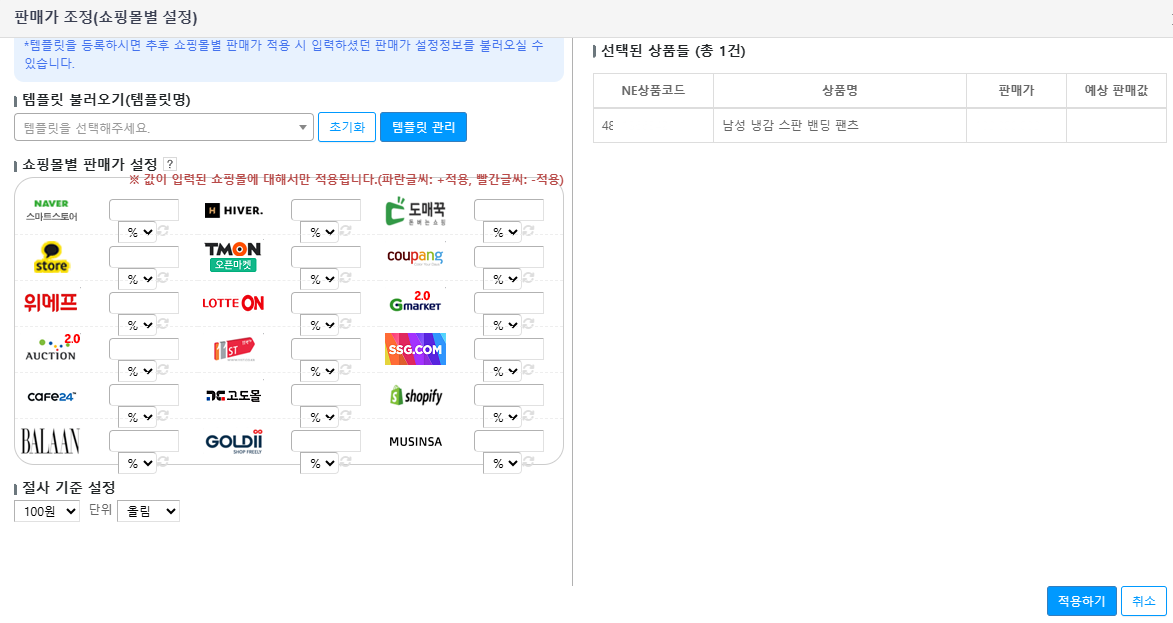
Task: Click the 적용하기 apply button
Action: click(x=1082, y=601)
